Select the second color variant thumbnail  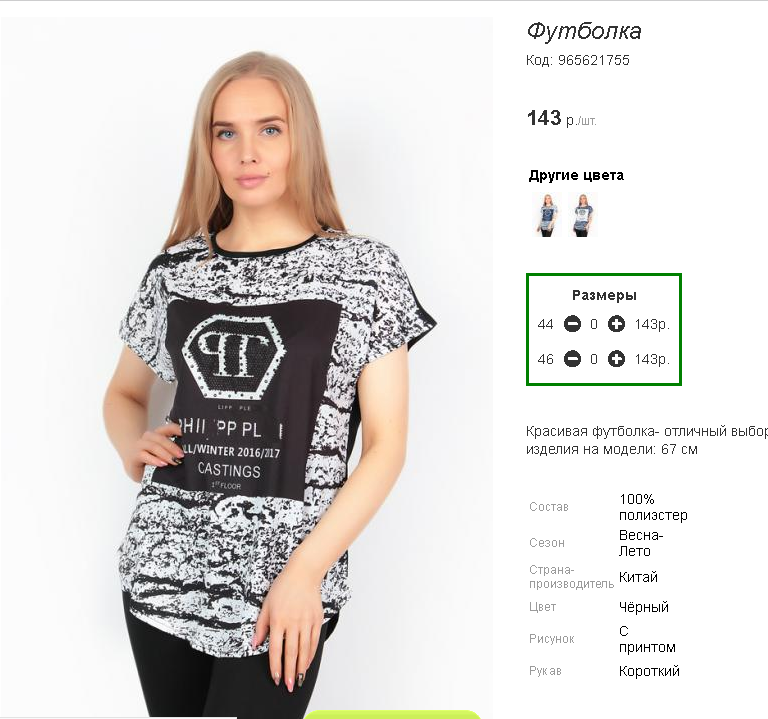[583, 215]
